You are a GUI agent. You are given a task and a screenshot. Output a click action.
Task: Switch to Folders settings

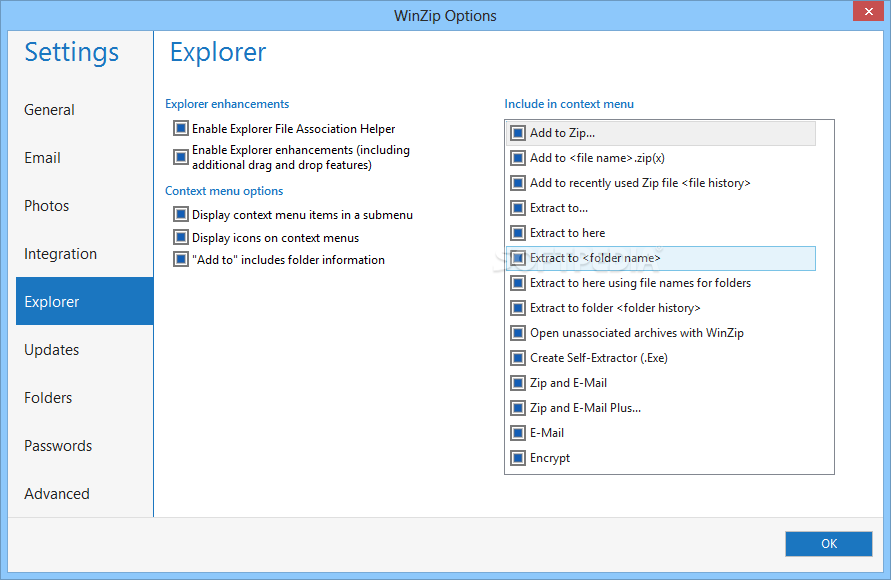click(x=84, y=398)
